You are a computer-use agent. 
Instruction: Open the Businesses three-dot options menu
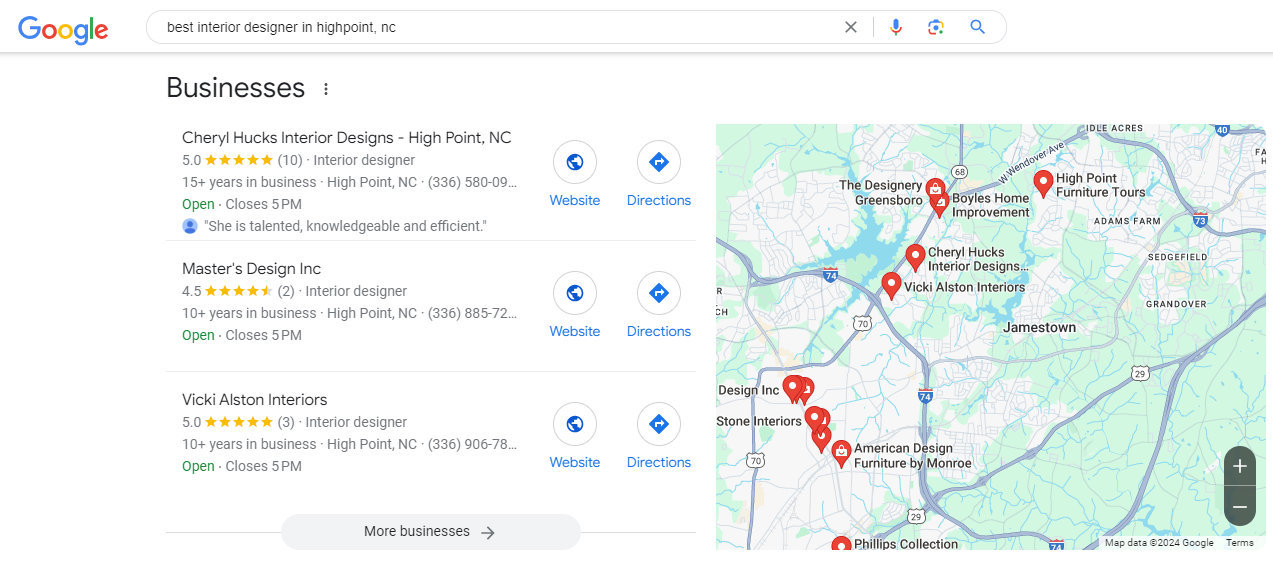coord(326,89)
